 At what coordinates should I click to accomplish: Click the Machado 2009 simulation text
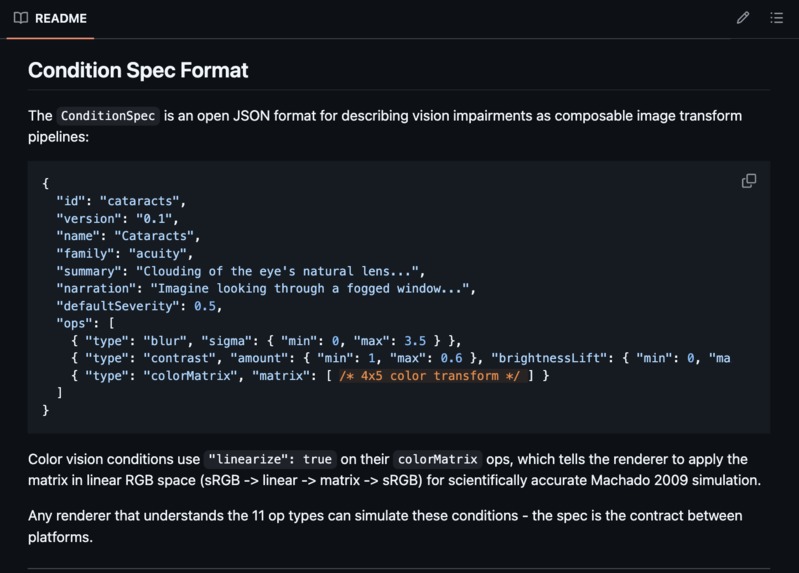(x=676, y=480)
